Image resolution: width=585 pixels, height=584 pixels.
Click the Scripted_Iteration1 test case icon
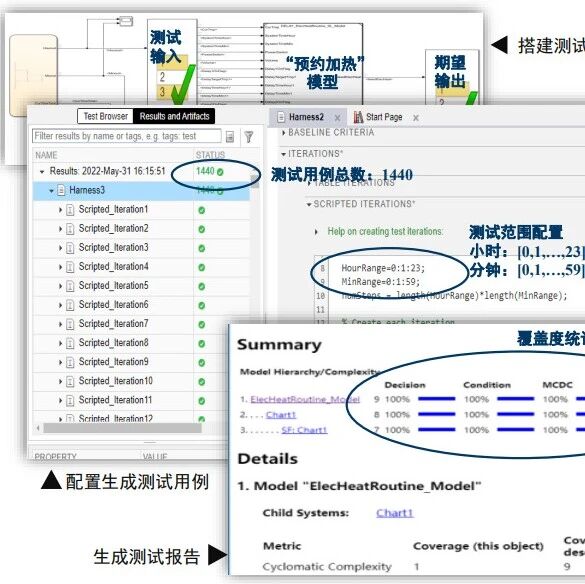tap(70, 210)
